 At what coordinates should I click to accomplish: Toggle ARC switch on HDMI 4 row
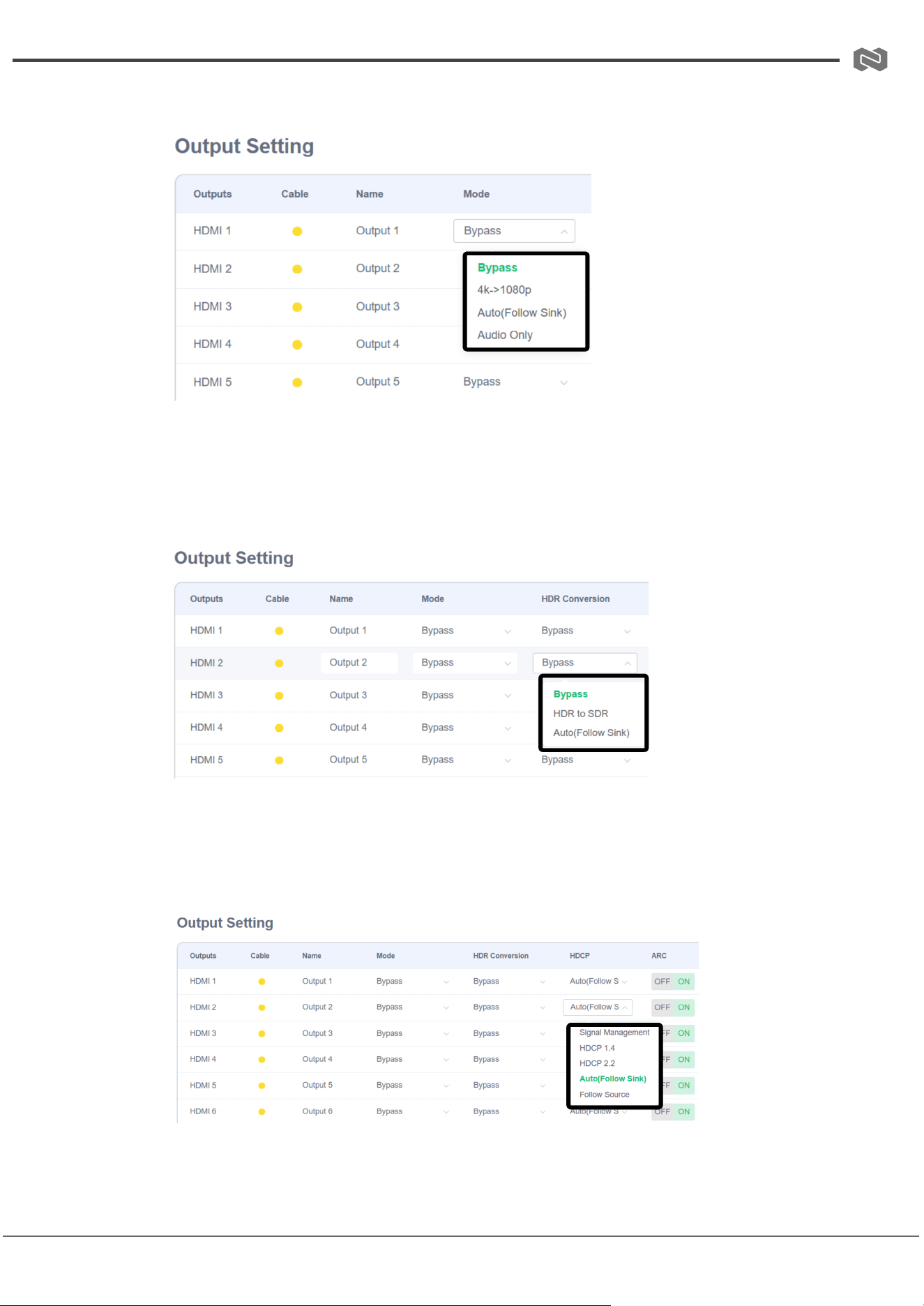click(679, 1060)
